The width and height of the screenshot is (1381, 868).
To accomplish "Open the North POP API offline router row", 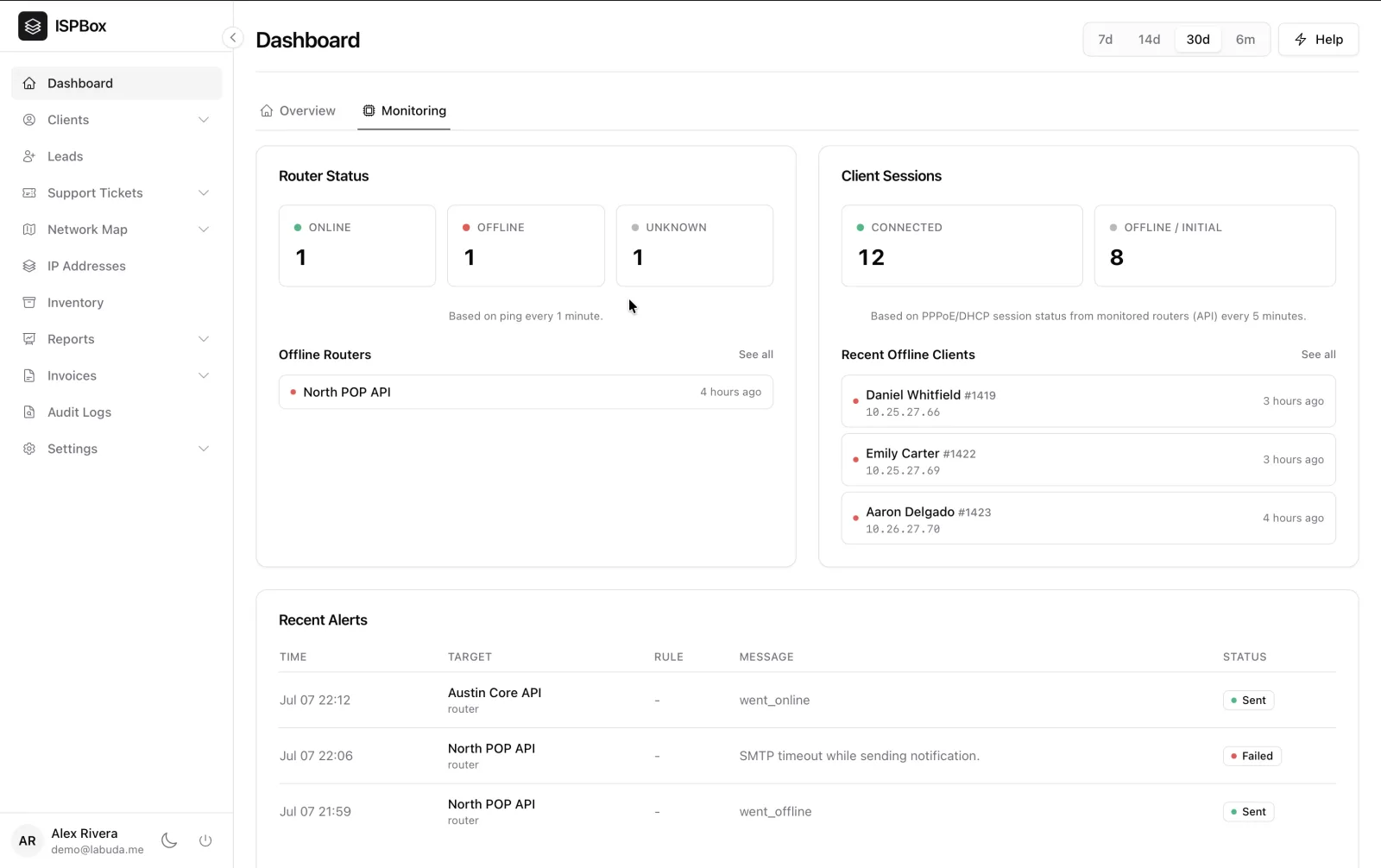I will point(526,392).
